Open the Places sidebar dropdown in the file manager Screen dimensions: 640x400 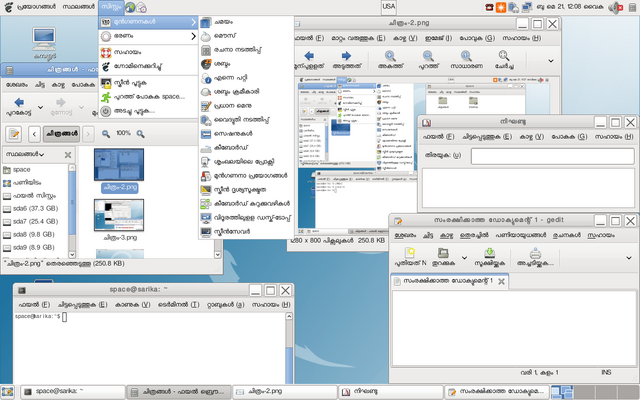pyautogui.click(x=25, y=154)
